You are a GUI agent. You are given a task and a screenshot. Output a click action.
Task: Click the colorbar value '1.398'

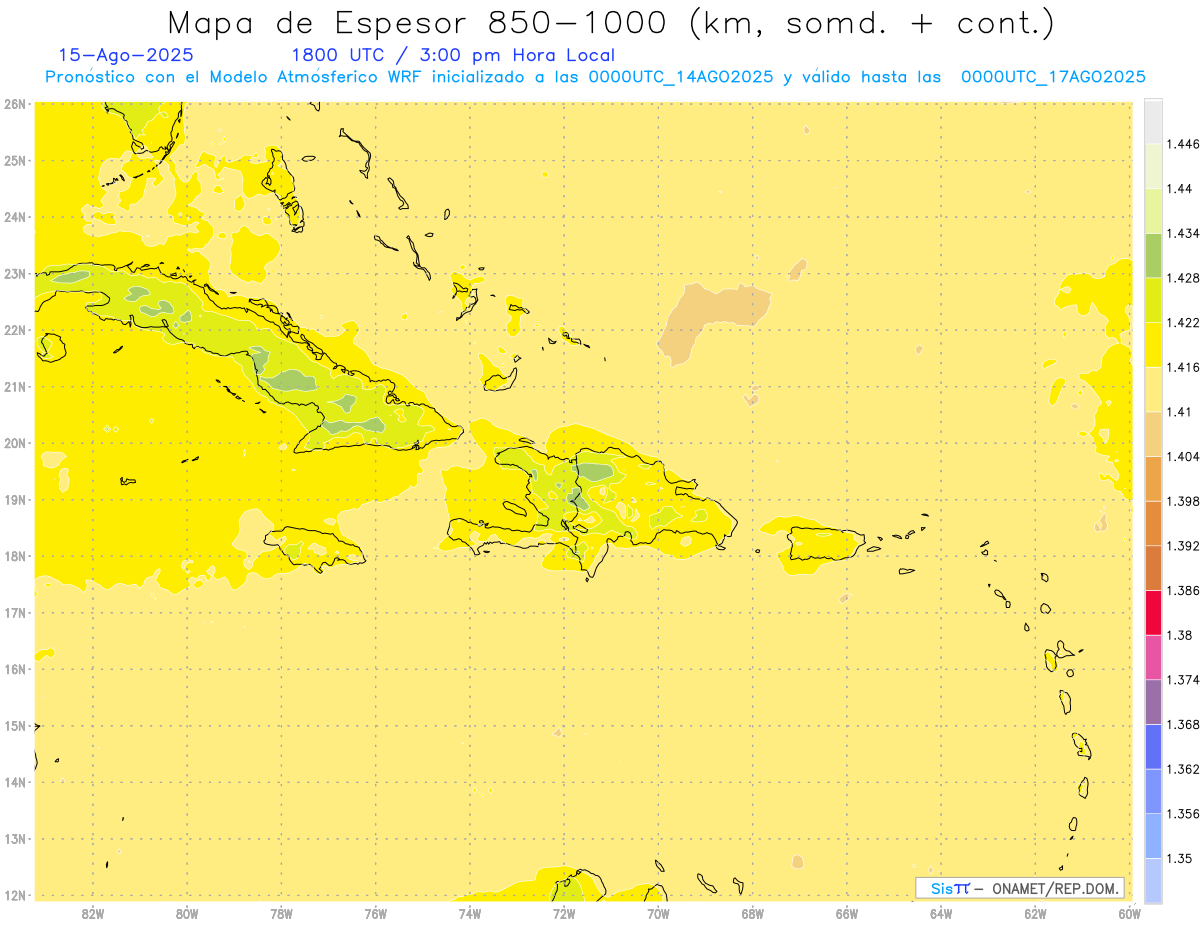1183,501
